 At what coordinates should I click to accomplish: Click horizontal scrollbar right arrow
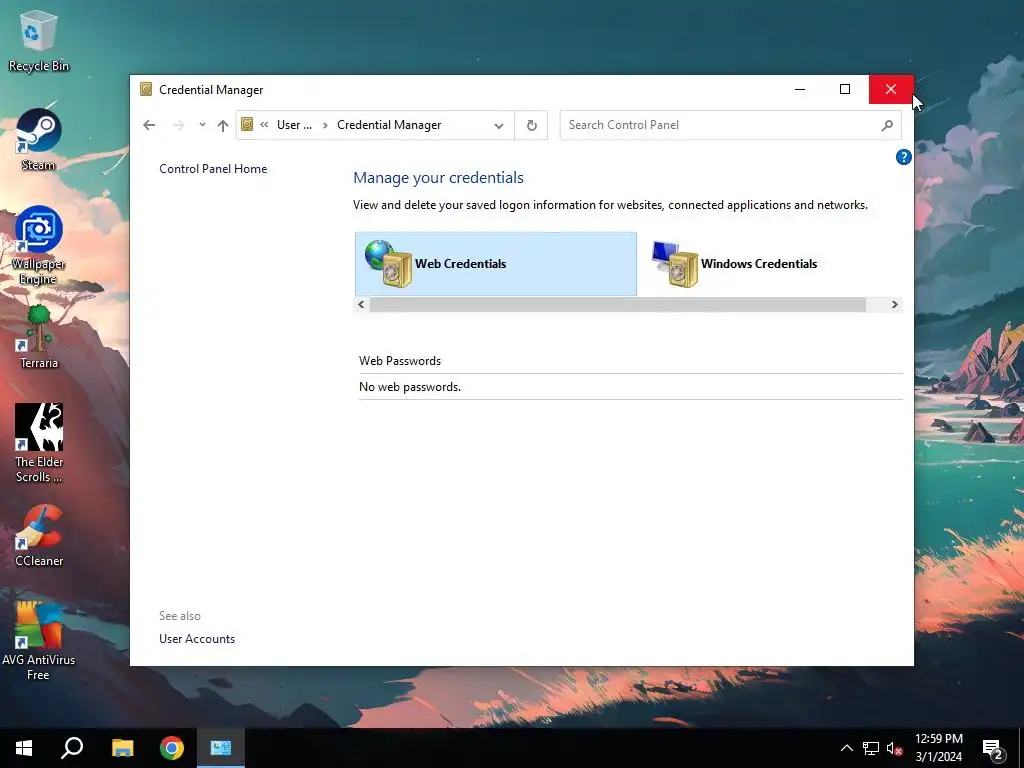point(895,304)
